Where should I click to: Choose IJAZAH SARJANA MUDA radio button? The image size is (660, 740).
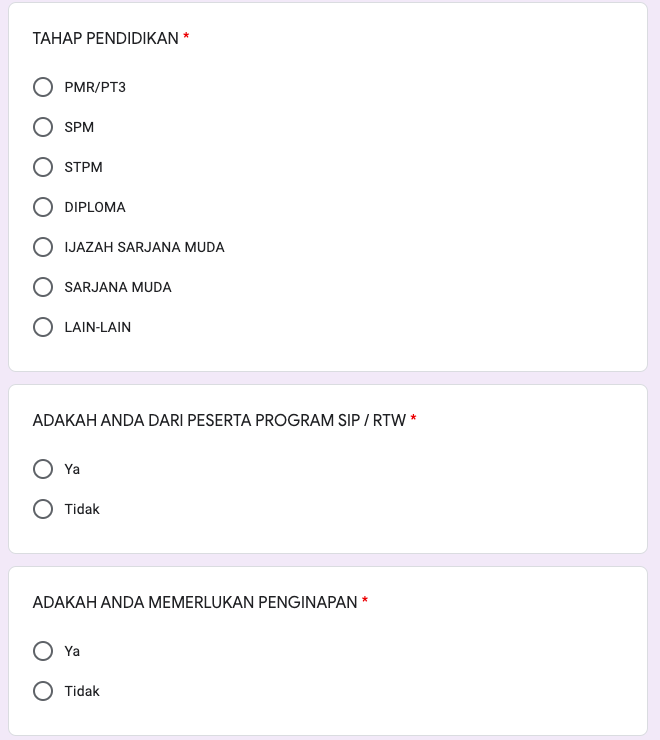[43, 247]
